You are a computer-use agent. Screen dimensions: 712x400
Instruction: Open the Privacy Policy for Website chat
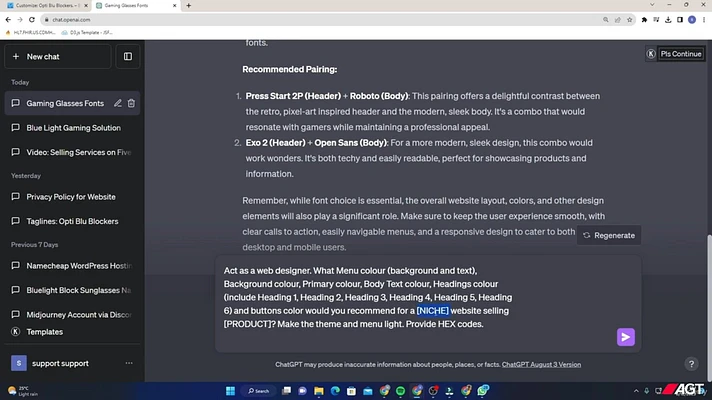73,197
